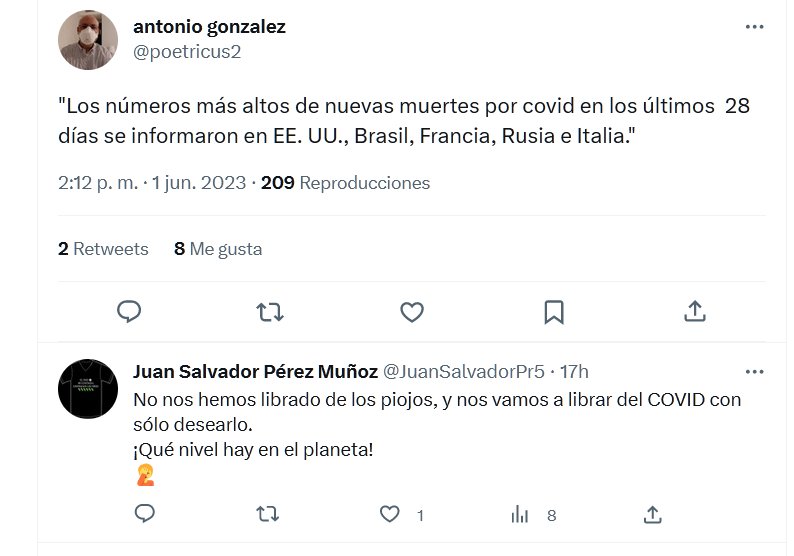
Task: Click the 17h reply timestamp
Action: (574, 371)
